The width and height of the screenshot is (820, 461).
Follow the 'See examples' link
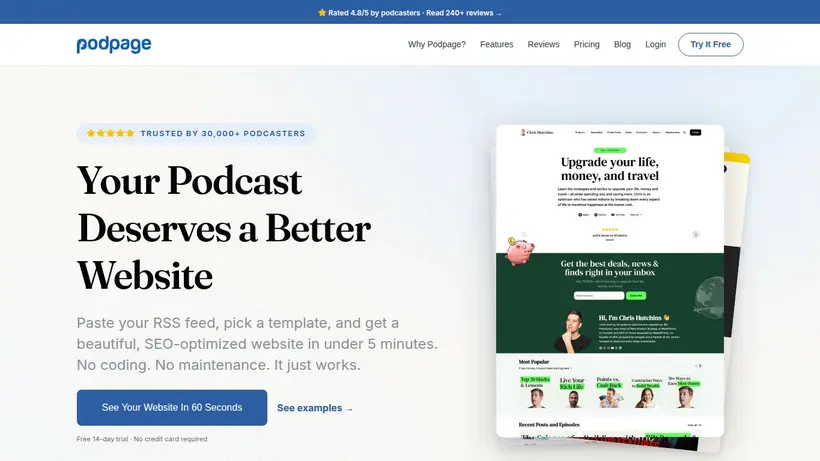[x=315, y=408]
